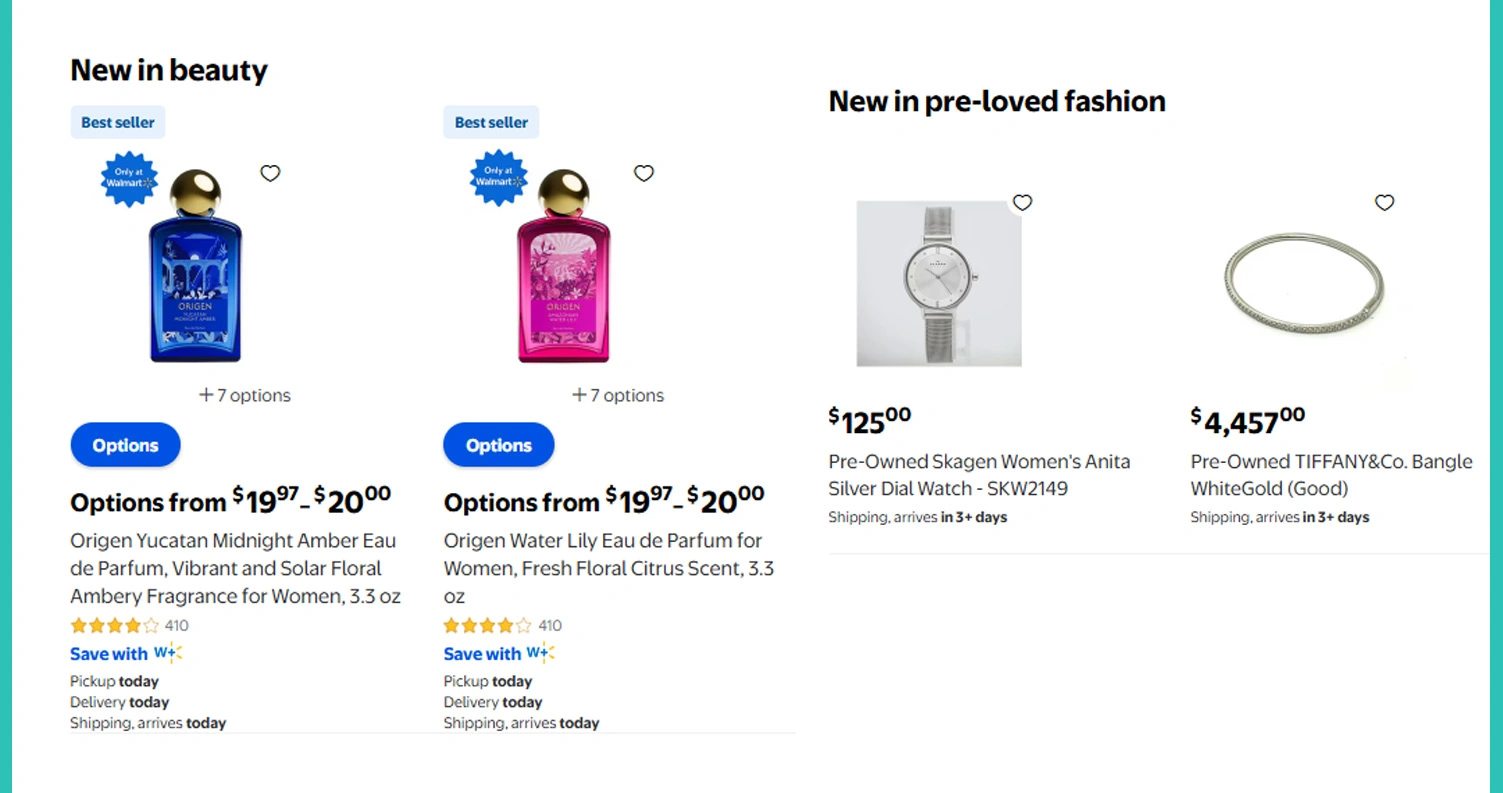Click heart icon on Water Lily perfume
This screenshot has width=1503, height=793.
(x=644, y=173)
